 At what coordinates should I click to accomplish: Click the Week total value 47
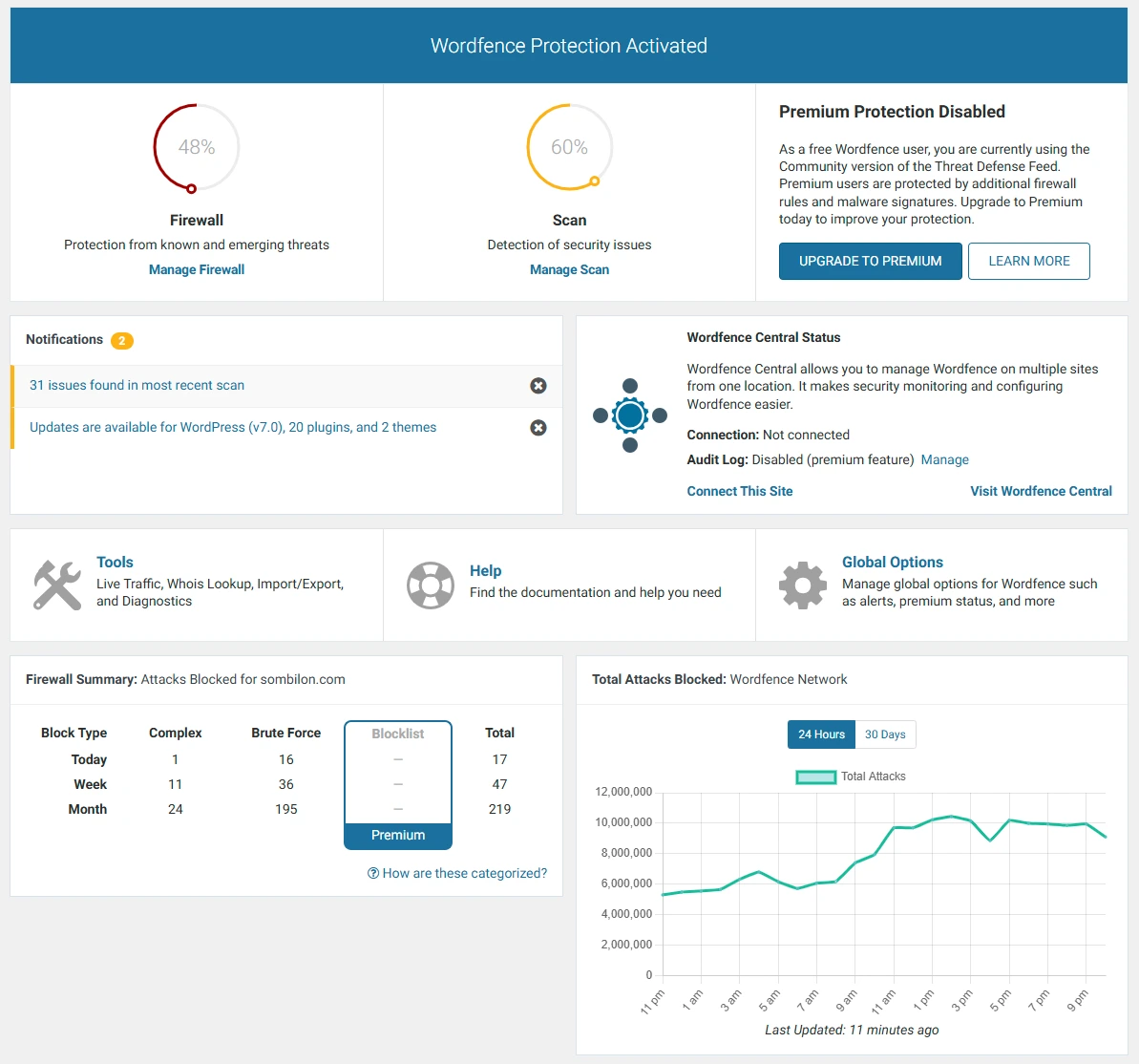pos(499,785)
